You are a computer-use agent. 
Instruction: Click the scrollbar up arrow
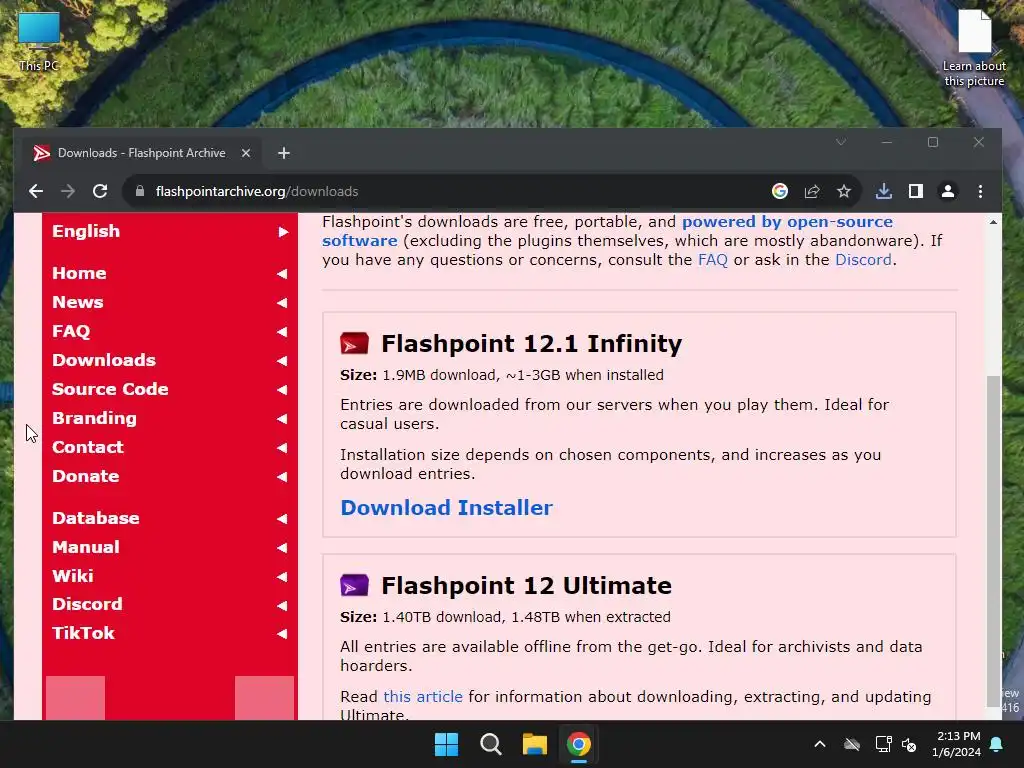point(993,222)
